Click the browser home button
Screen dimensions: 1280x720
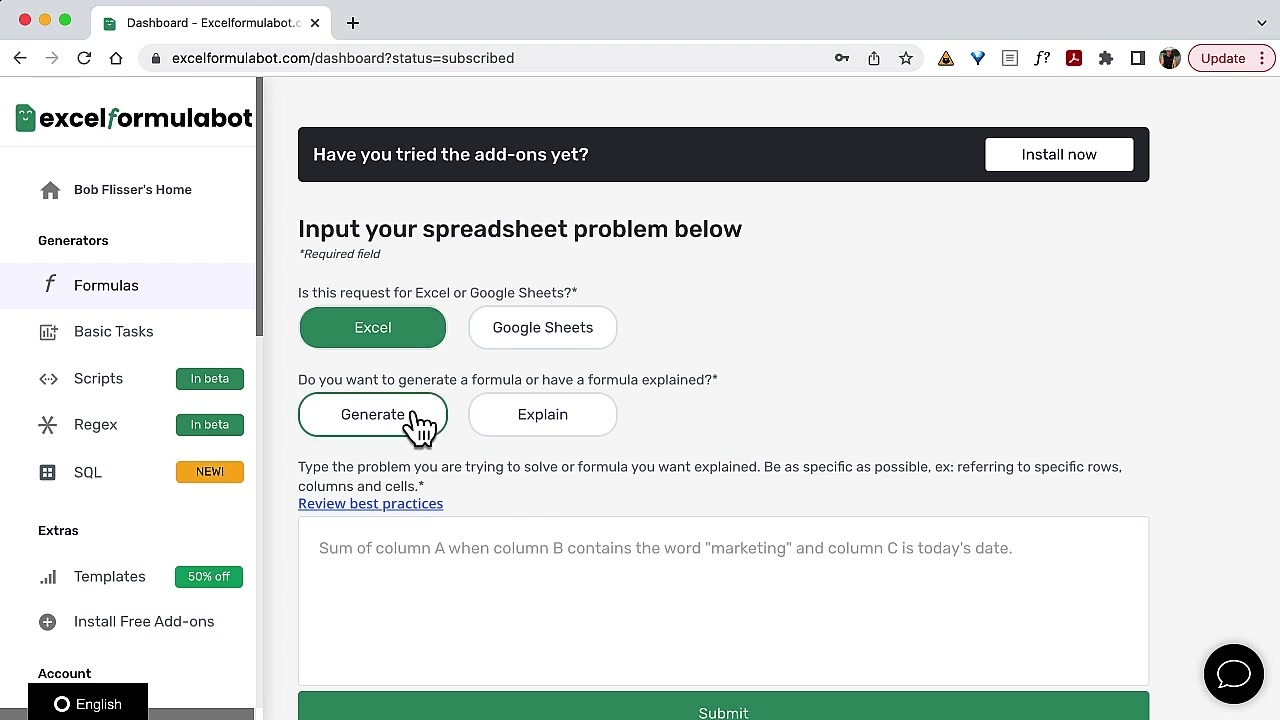[x=116, y=58]
